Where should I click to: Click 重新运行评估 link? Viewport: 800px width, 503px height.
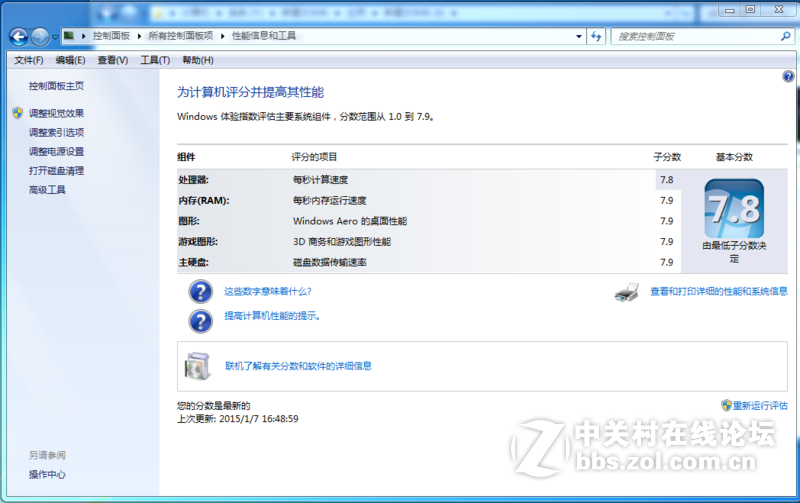(760, 406)
